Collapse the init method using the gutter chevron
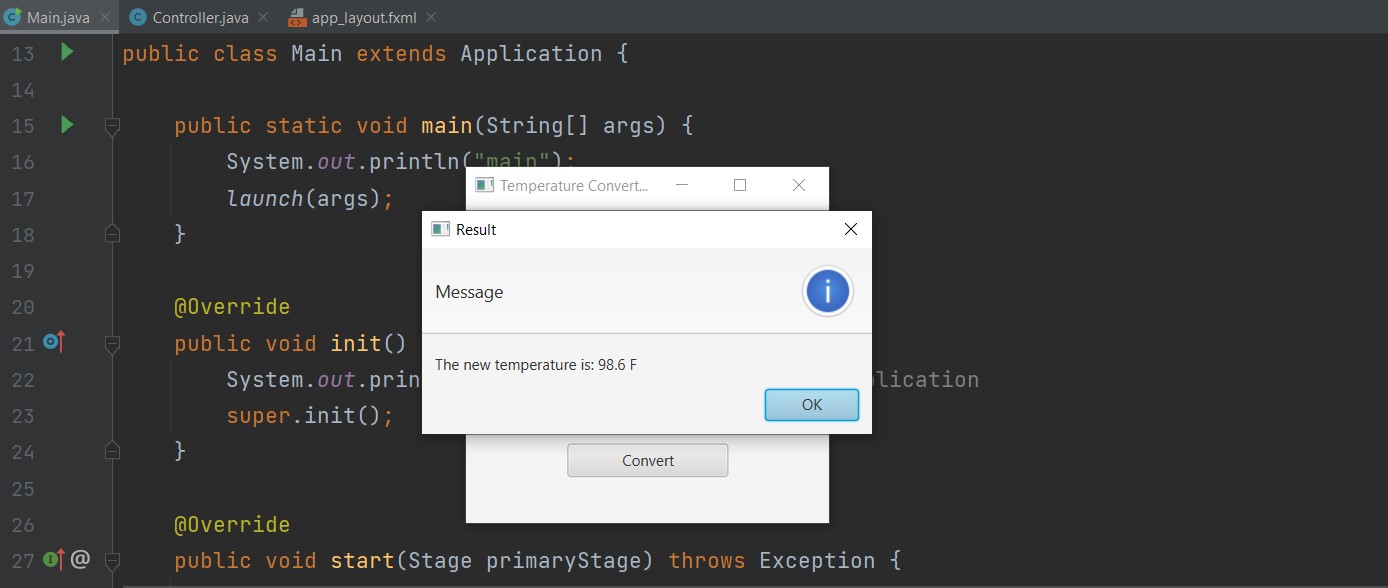The height and width of the screenshot is (588, 1388). [112, 342]
